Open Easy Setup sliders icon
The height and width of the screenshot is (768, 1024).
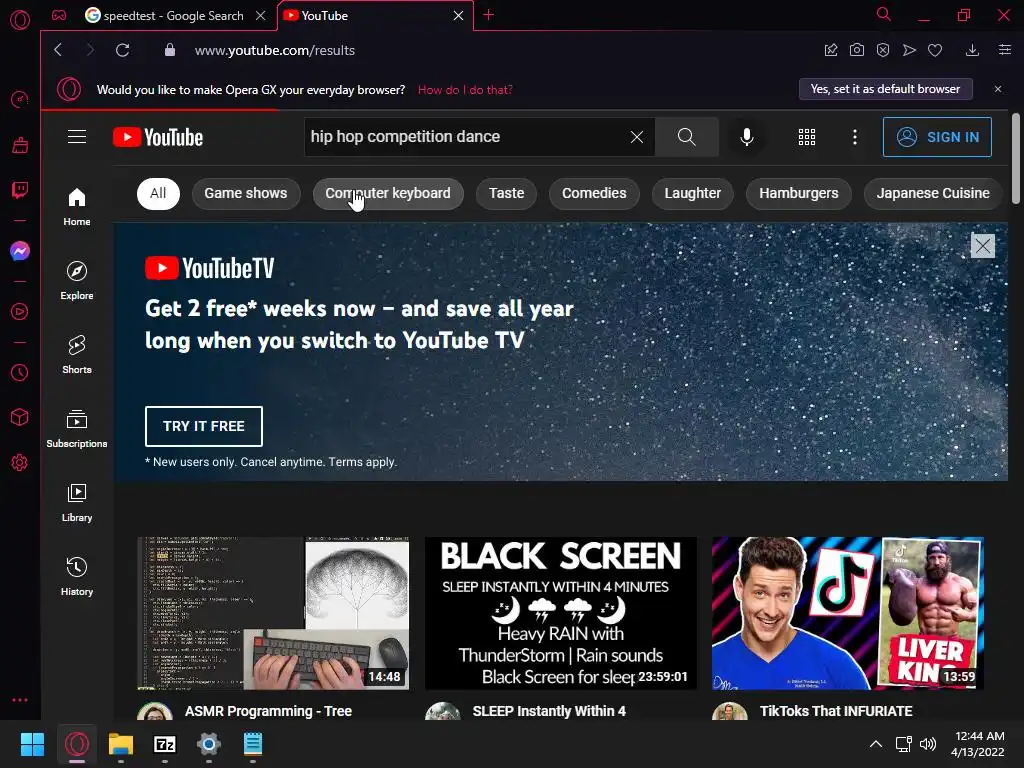[x=1005, y=50]
